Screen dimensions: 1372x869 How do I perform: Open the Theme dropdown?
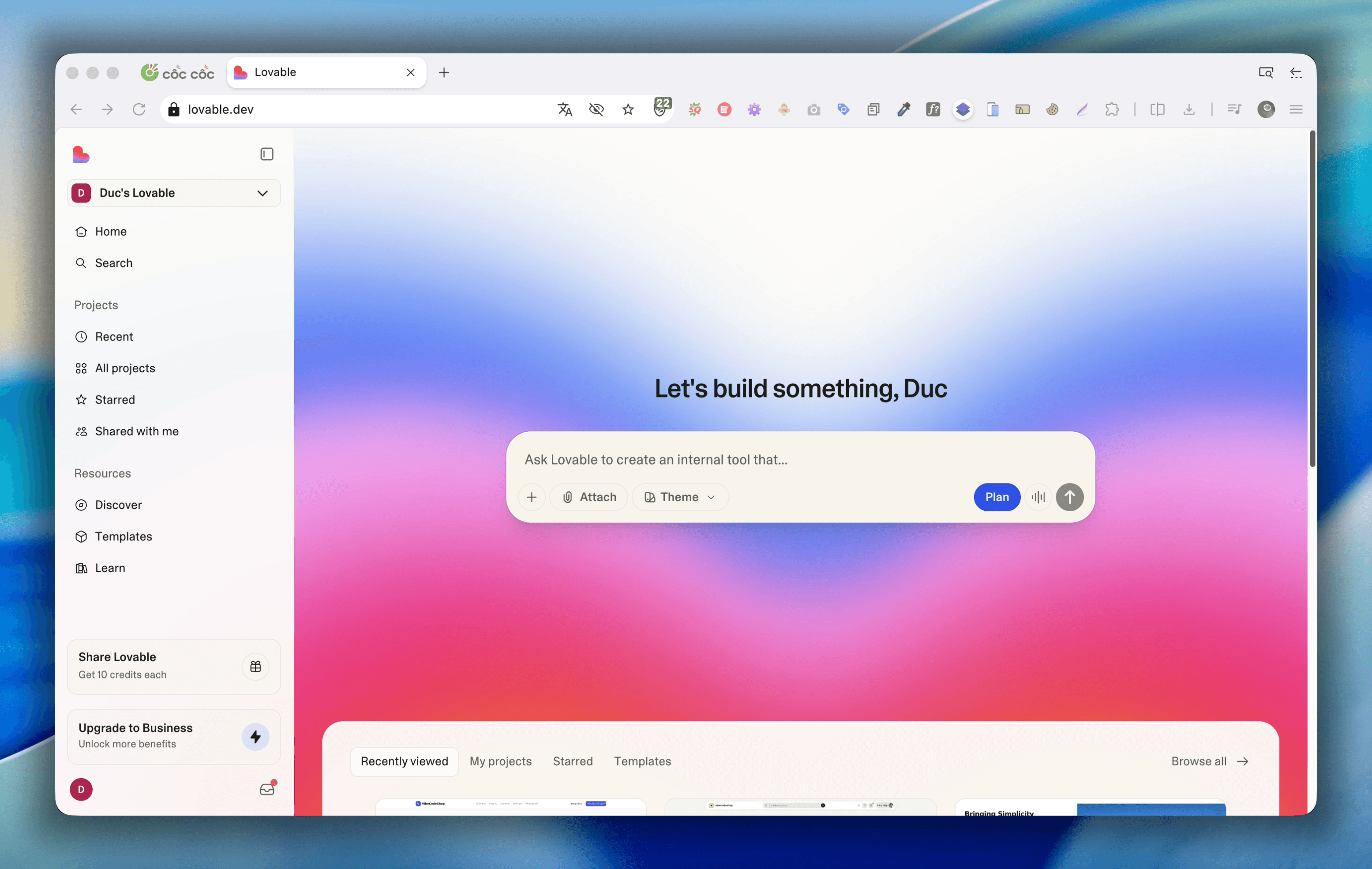coord(680,497)
